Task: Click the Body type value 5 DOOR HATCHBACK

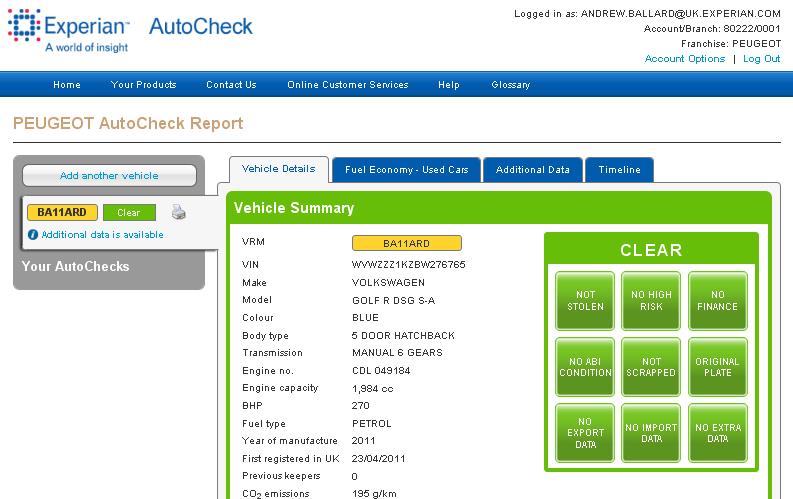Action: tap(403, 335)
